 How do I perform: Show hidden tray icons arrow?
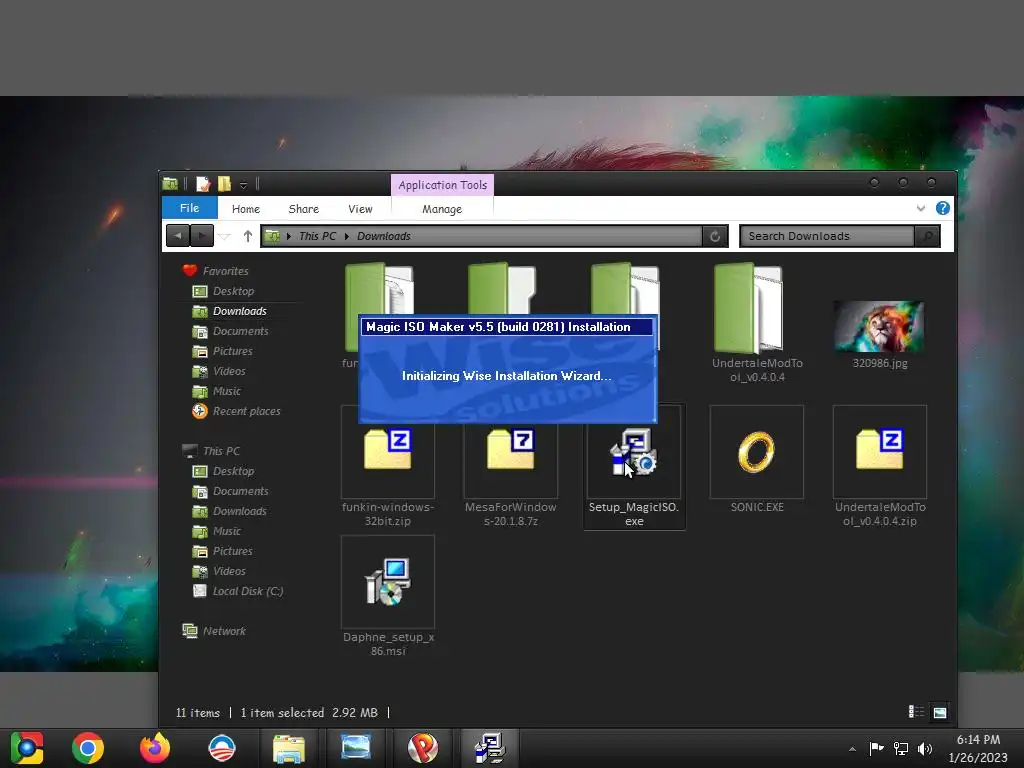tap(852, 749)
